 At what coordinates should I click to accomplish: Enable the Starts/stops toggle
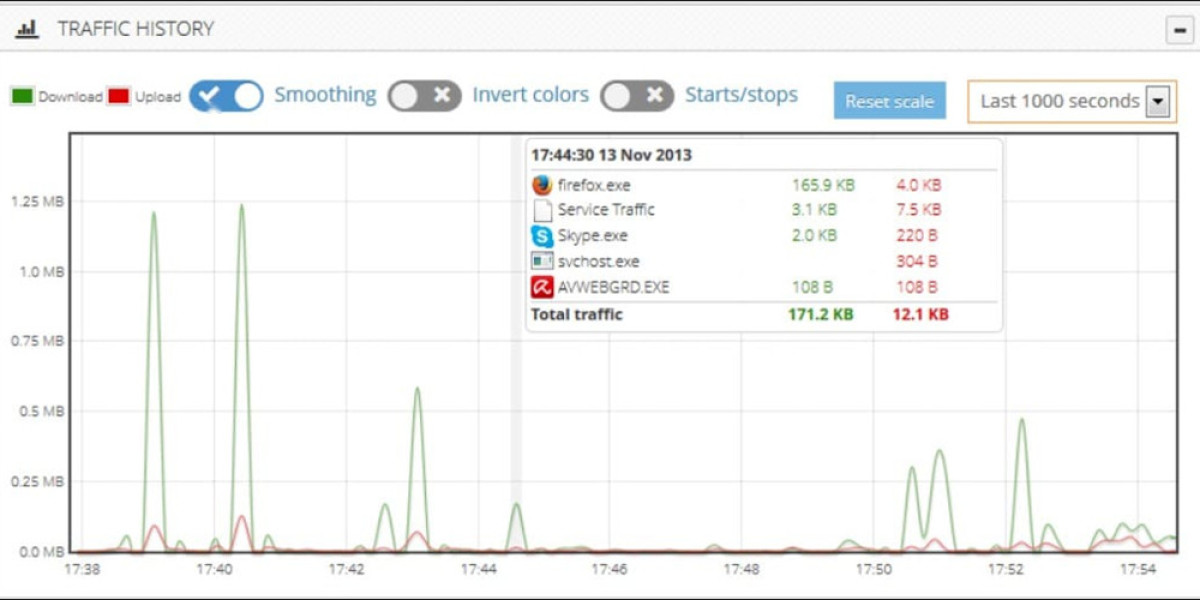click(x=637, y=96)
